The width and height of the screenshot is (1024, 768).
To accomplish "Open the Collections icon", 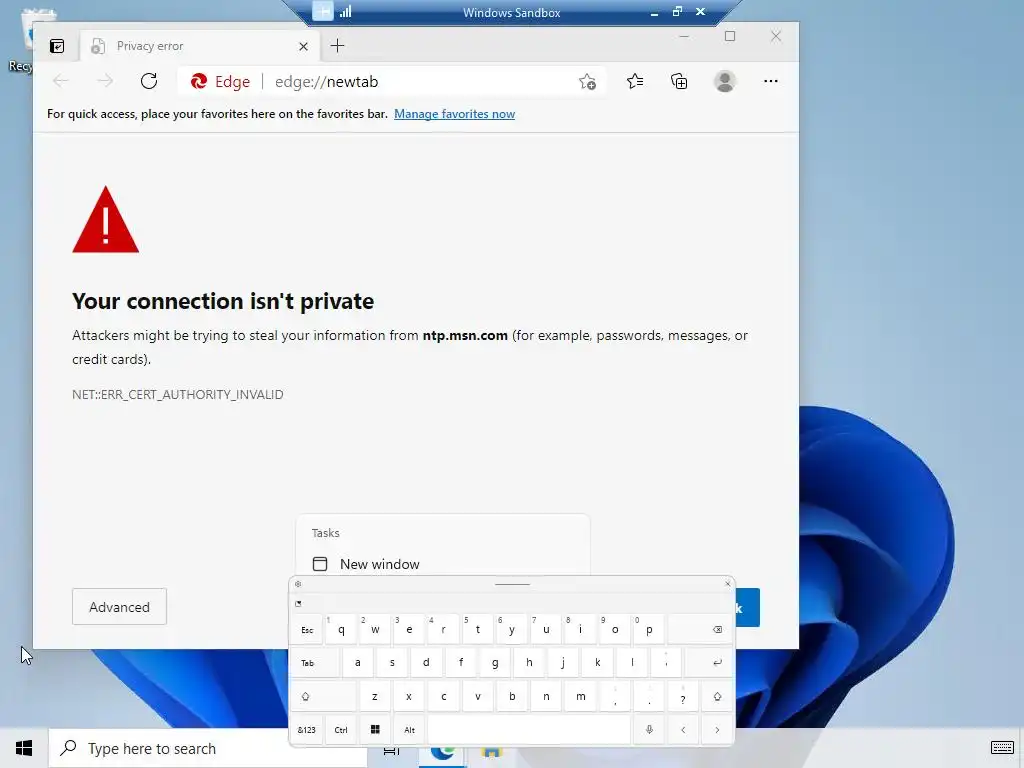I will point(679,81).
